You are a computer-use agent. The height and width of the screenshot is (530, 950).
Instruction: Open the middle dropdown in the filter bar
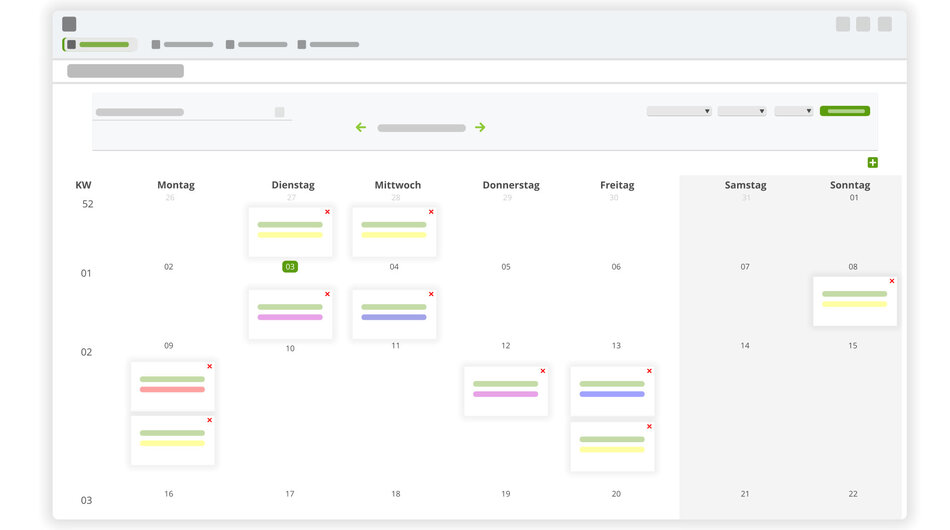[x=742, y=111]
